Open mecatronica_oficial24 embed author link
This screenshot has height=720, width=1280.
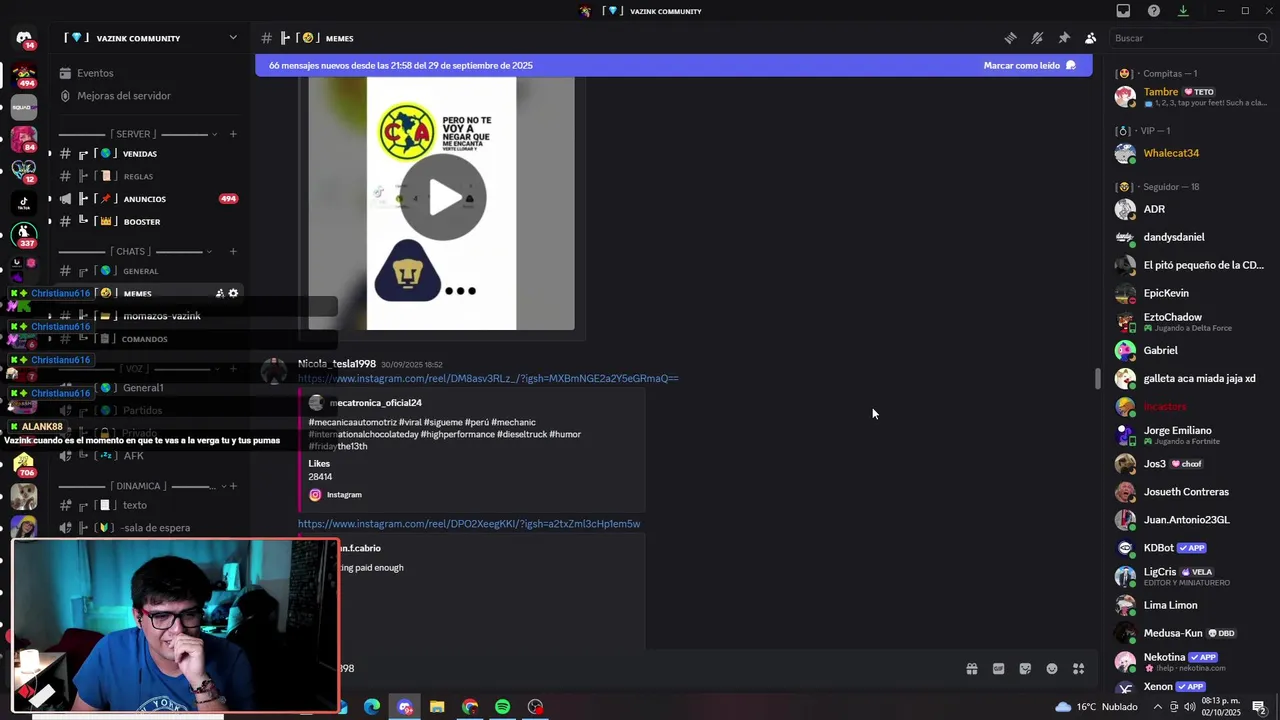coord(376,403)
